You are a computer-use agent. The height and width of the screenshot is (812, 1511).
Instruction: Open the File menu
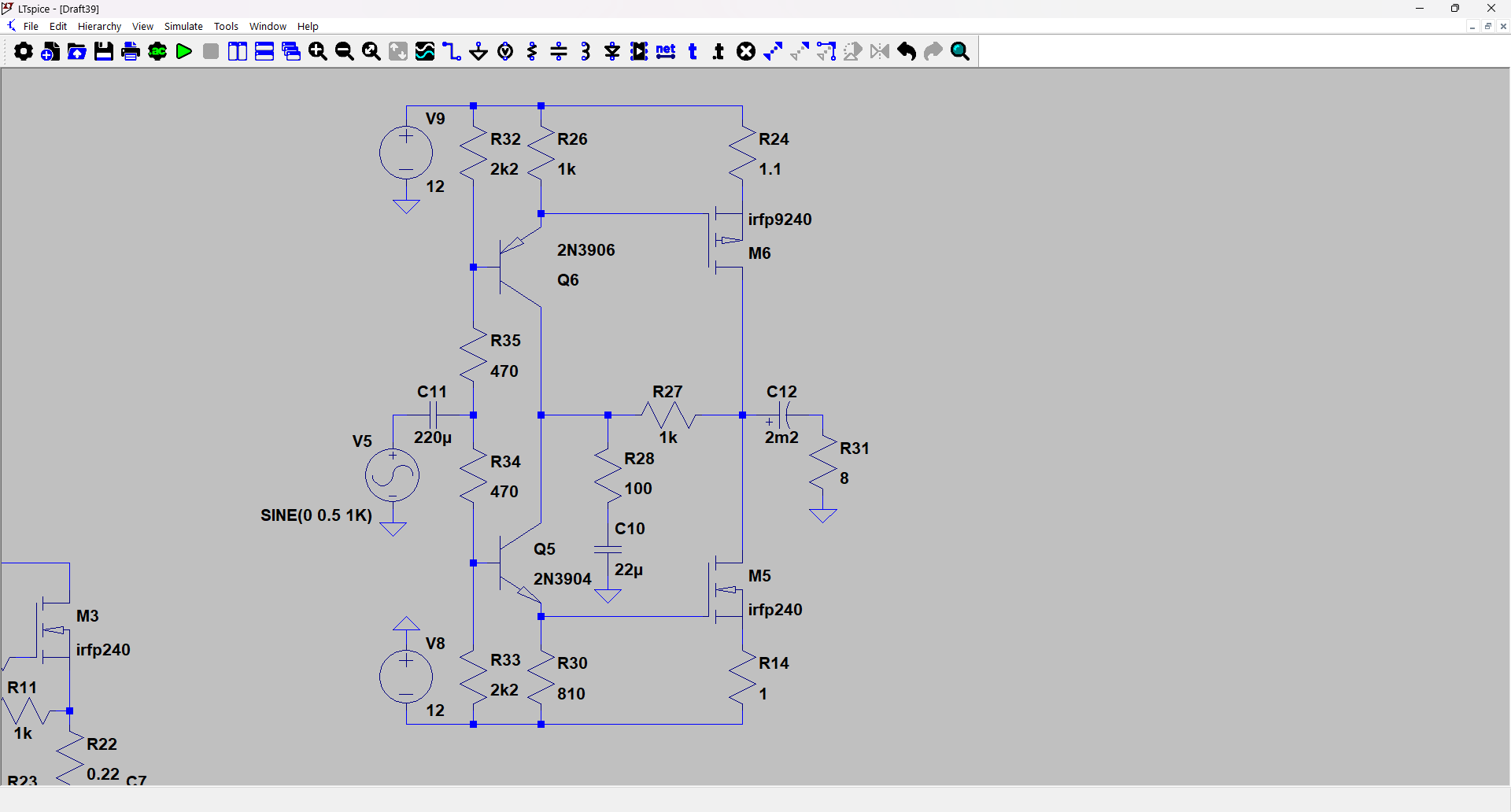(x=31, y=26)
